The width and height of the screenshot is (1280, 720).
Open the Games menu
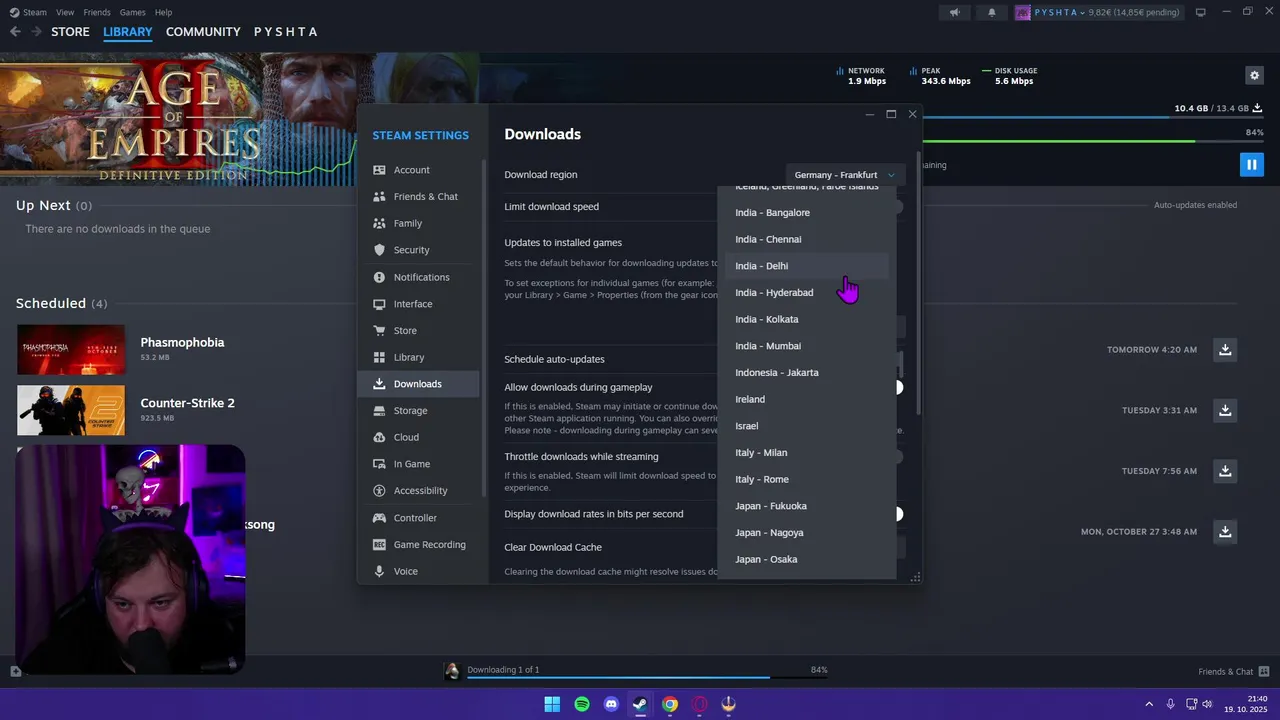(x=132, y=12)
